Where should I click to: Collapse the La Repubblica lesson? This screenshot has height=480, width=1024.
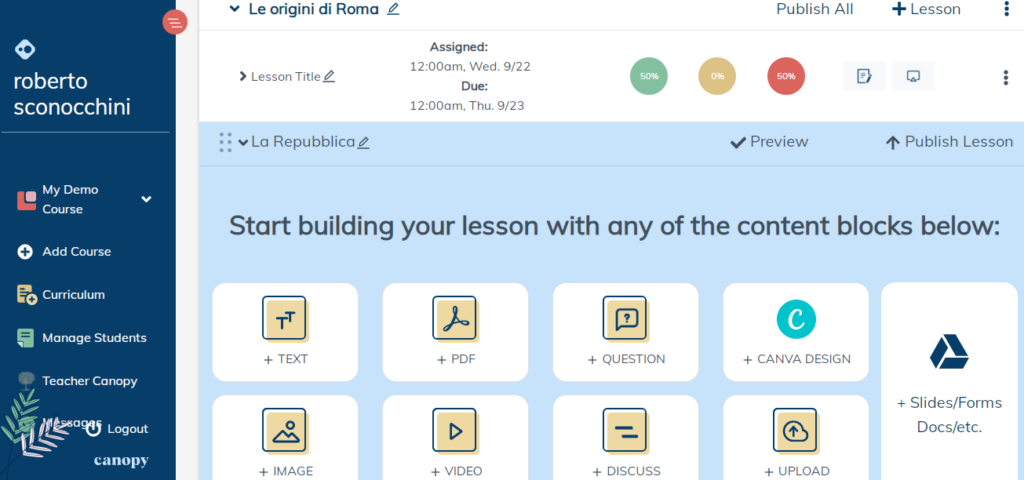[x=243, y=142]
